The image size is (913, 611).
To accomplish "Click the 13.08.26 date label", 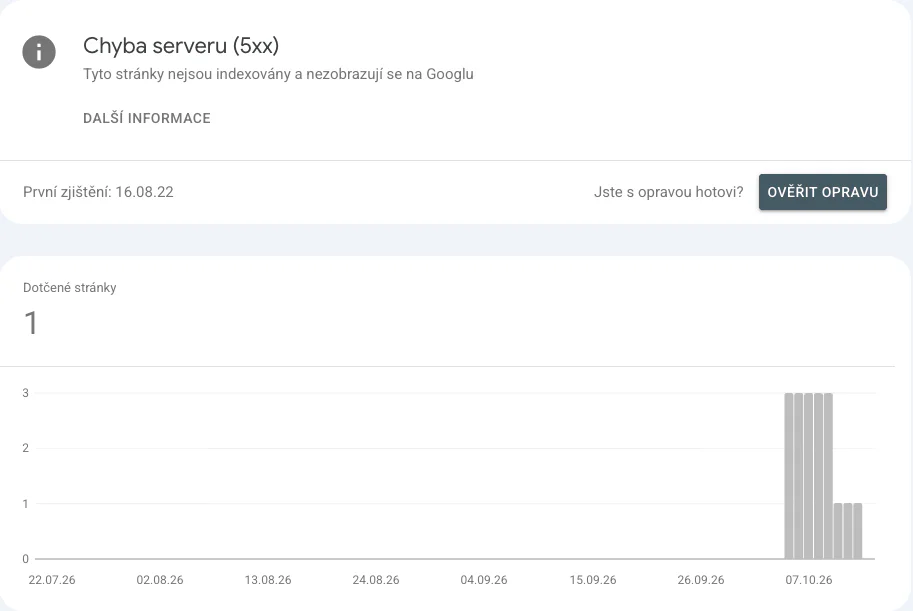I will coord(268,580).
